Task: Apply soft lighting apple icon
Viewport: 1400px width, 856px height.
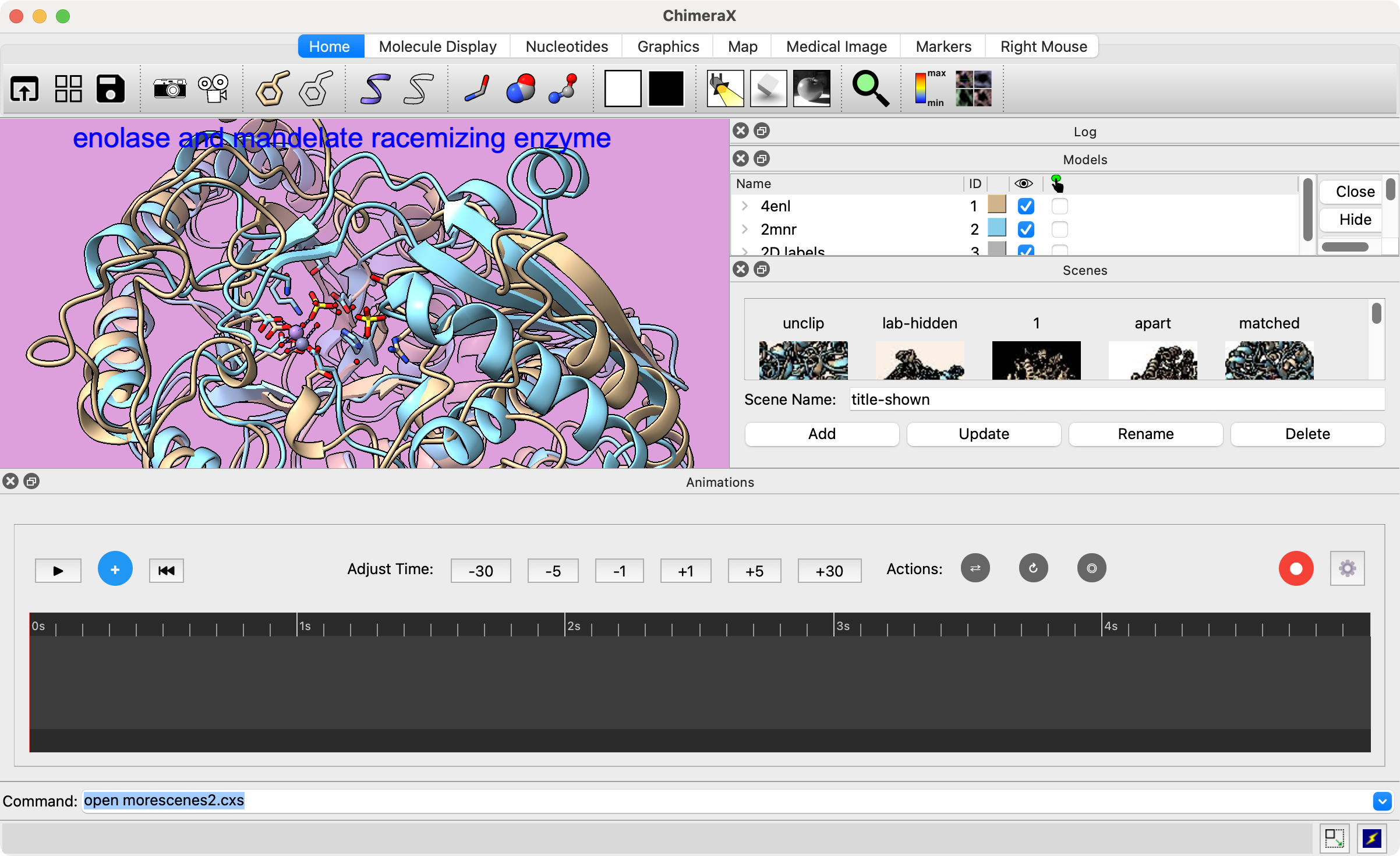Action: coord(811,89)
